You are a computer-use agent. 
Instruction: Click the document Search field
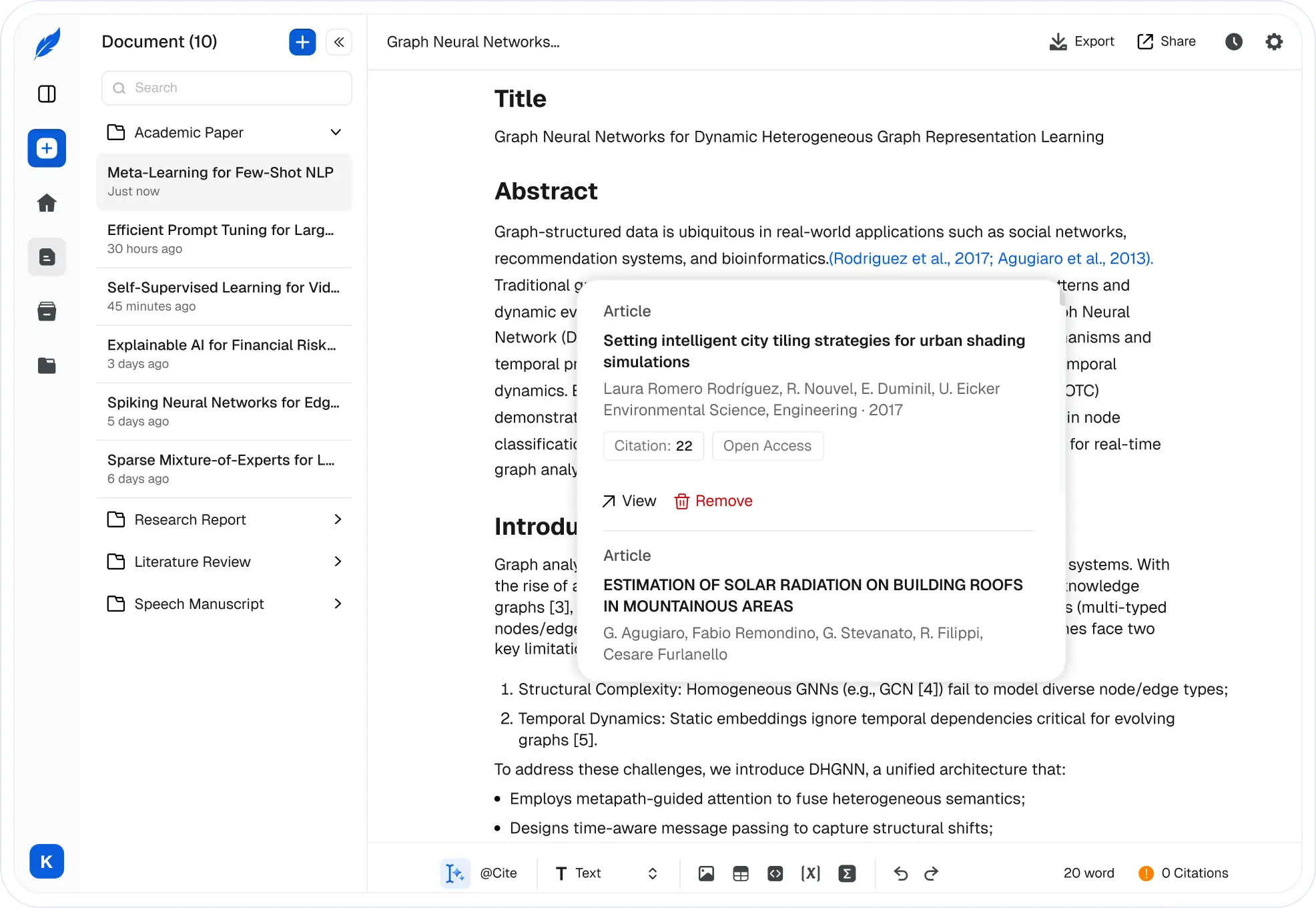[227, 88]
